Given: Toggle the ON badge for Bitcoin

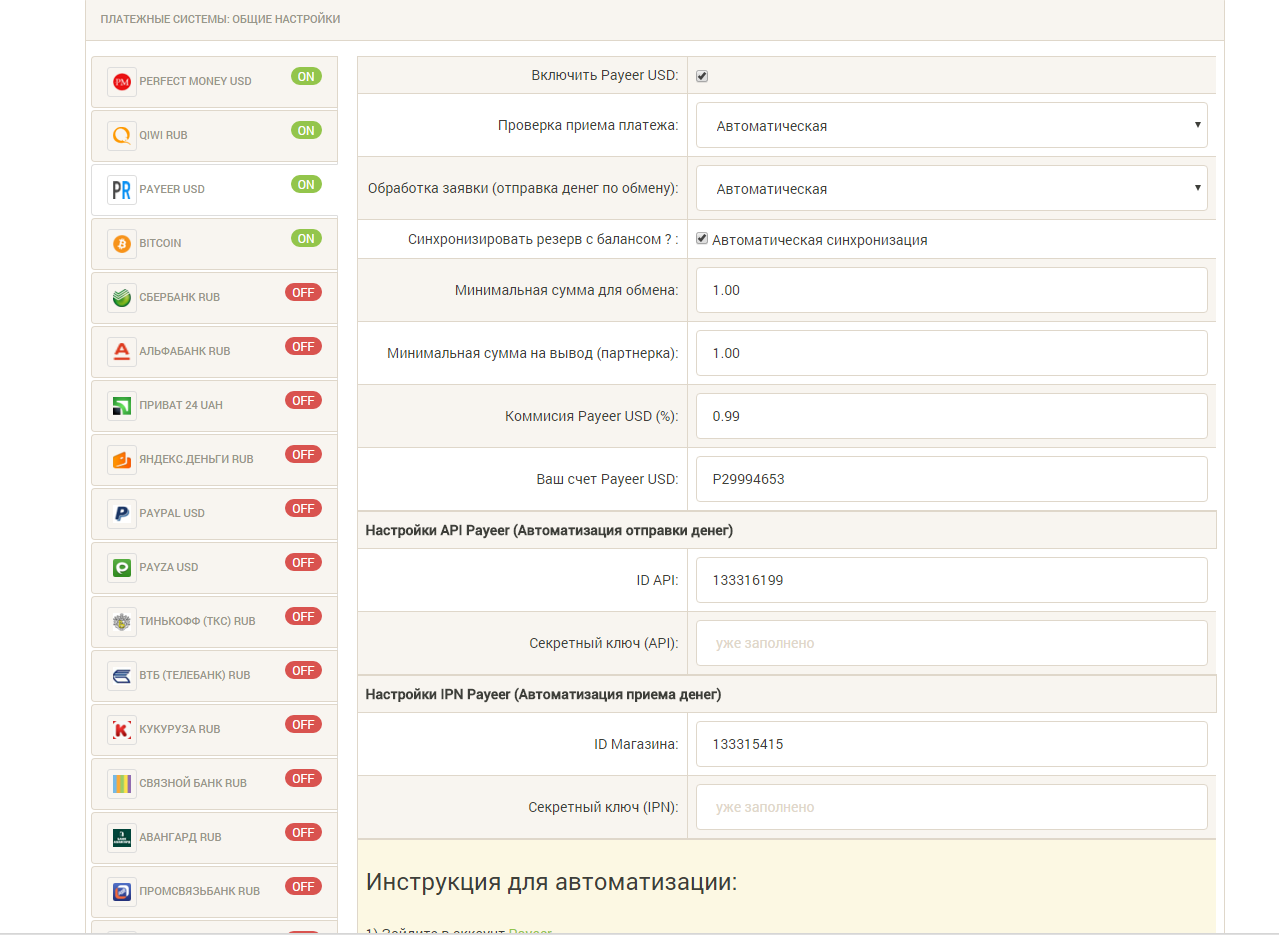Looking at the screenshot, I should [306, 238].
